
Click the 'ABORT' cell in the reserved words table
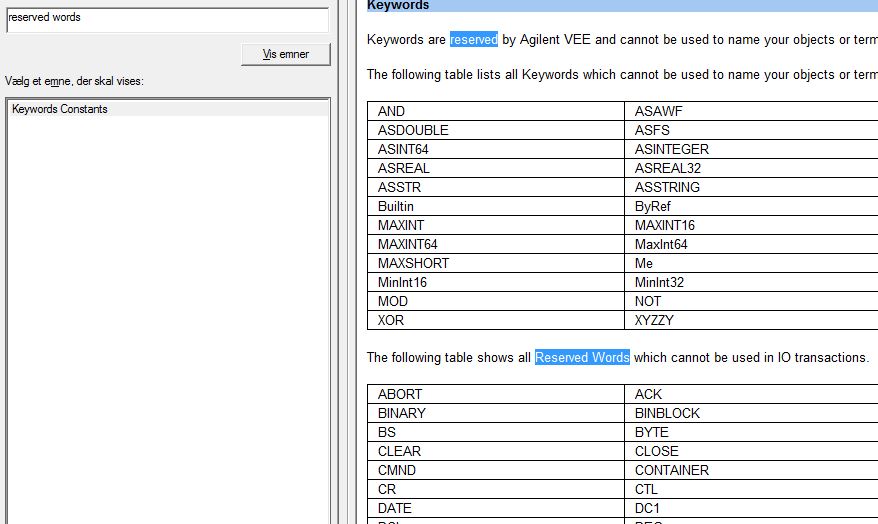(400, 395)
